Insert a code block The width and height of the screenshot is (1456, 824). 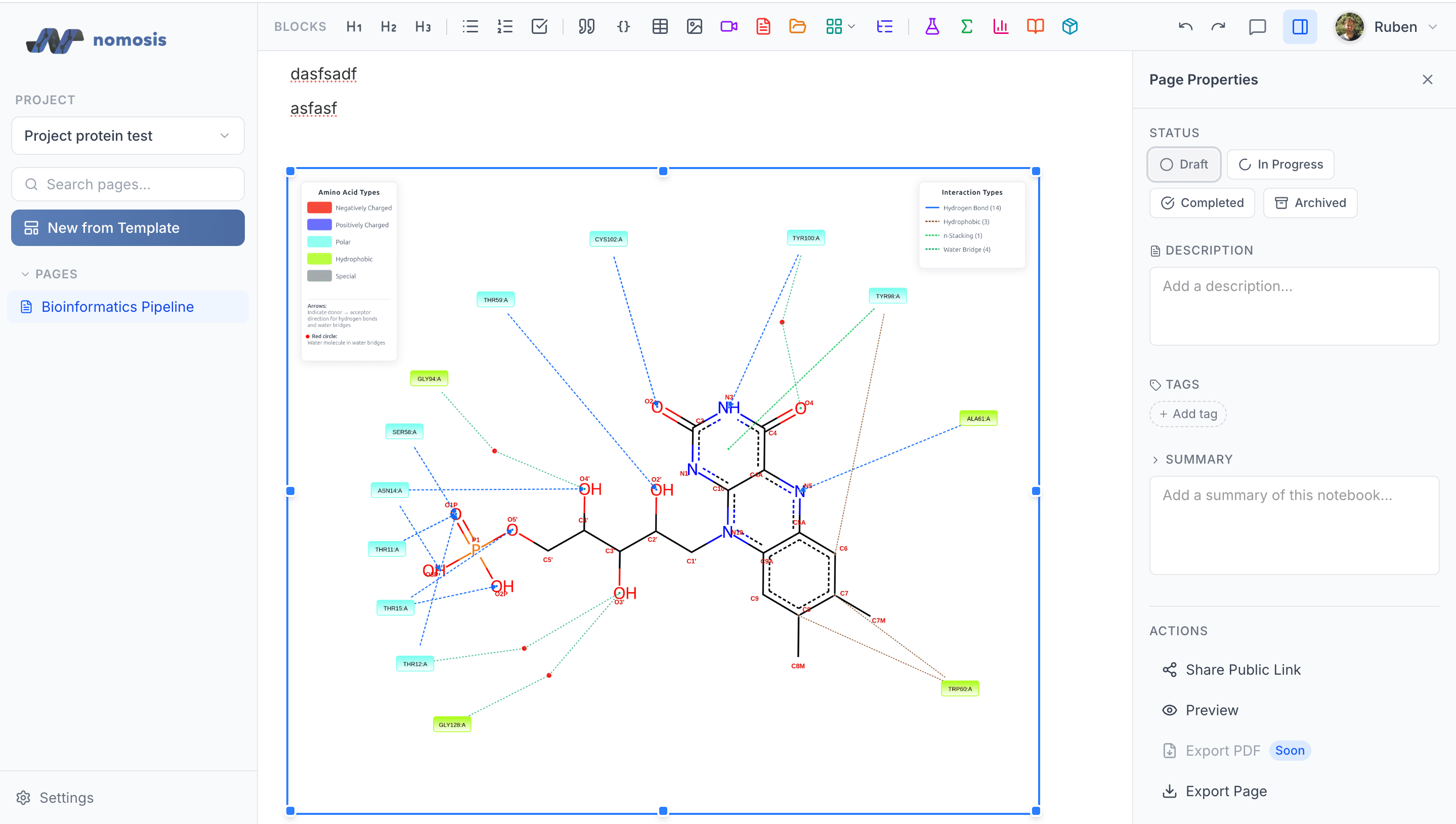click(623, 26)
